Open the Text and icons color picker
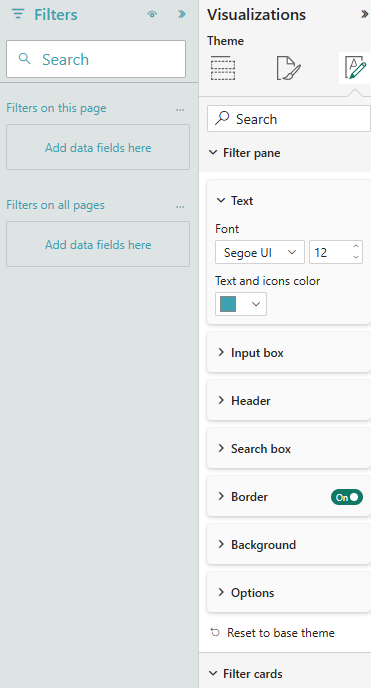 click(241, 304)
